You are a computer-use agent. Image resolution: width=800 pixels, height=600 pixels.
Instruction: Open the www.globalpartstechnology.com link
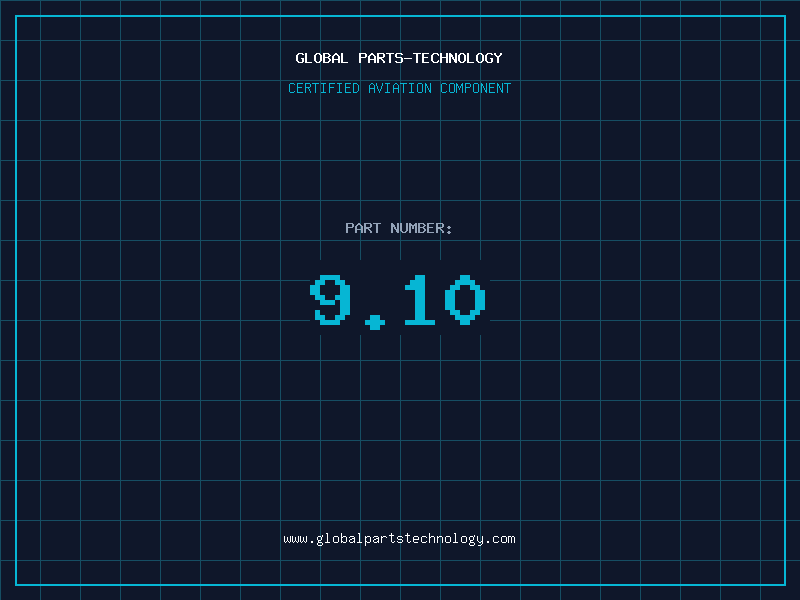pos(399,539)
